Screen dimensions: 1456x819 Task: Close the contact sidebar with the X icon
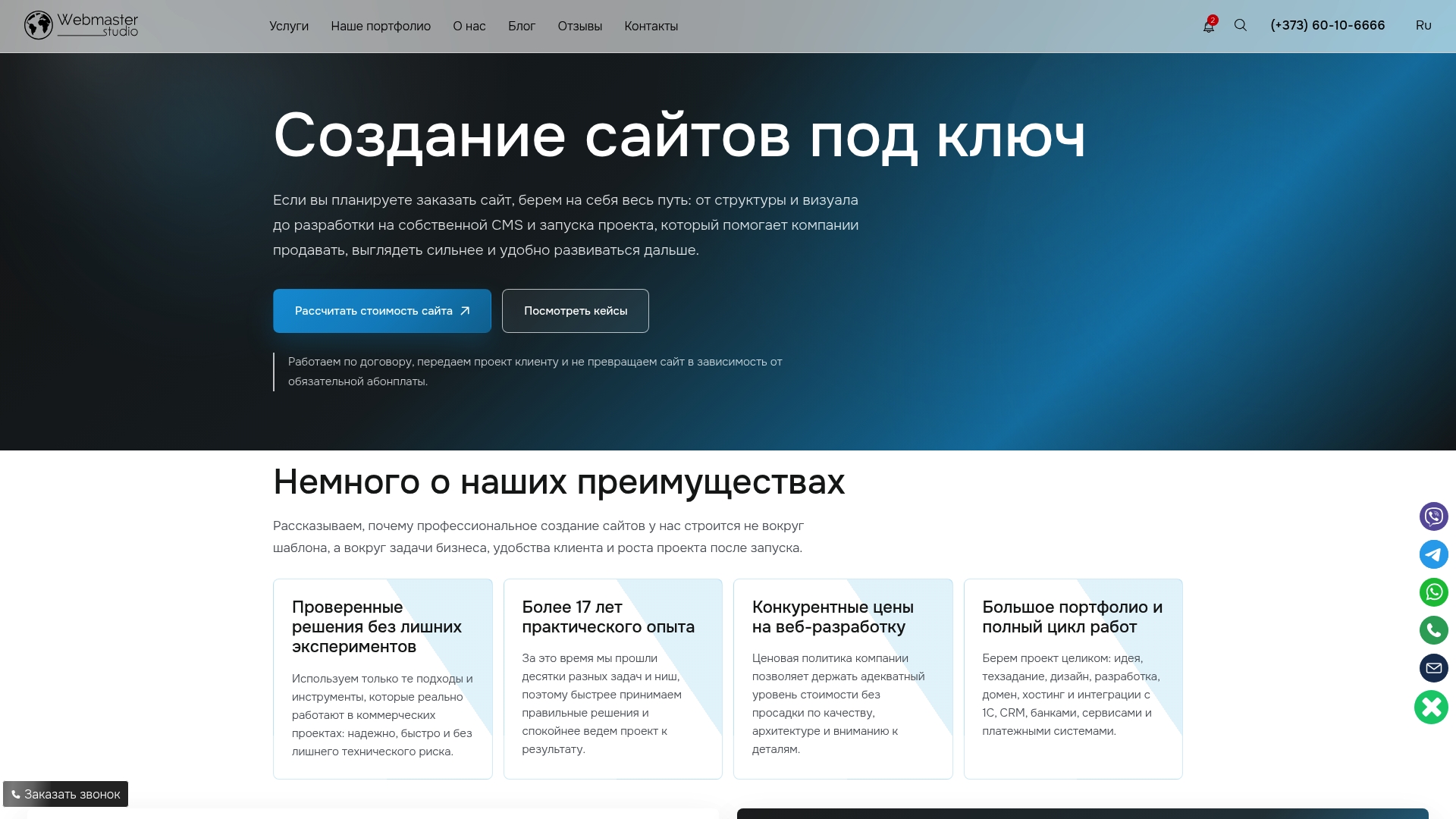point(1431,708)
